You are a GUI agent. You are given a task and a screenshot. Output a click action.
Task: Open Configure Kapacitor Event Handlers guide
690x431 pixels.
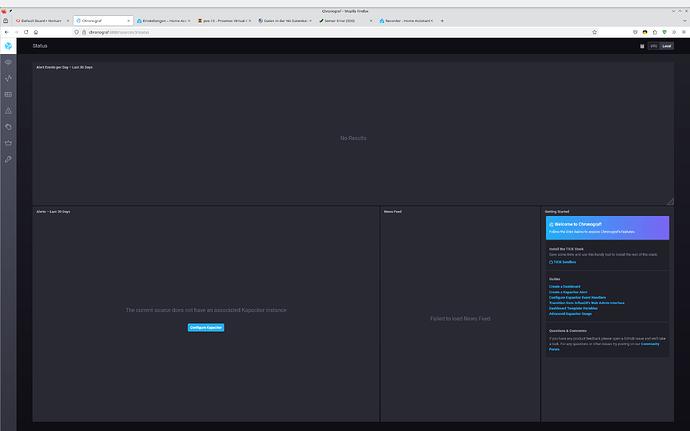pos(577,298)
